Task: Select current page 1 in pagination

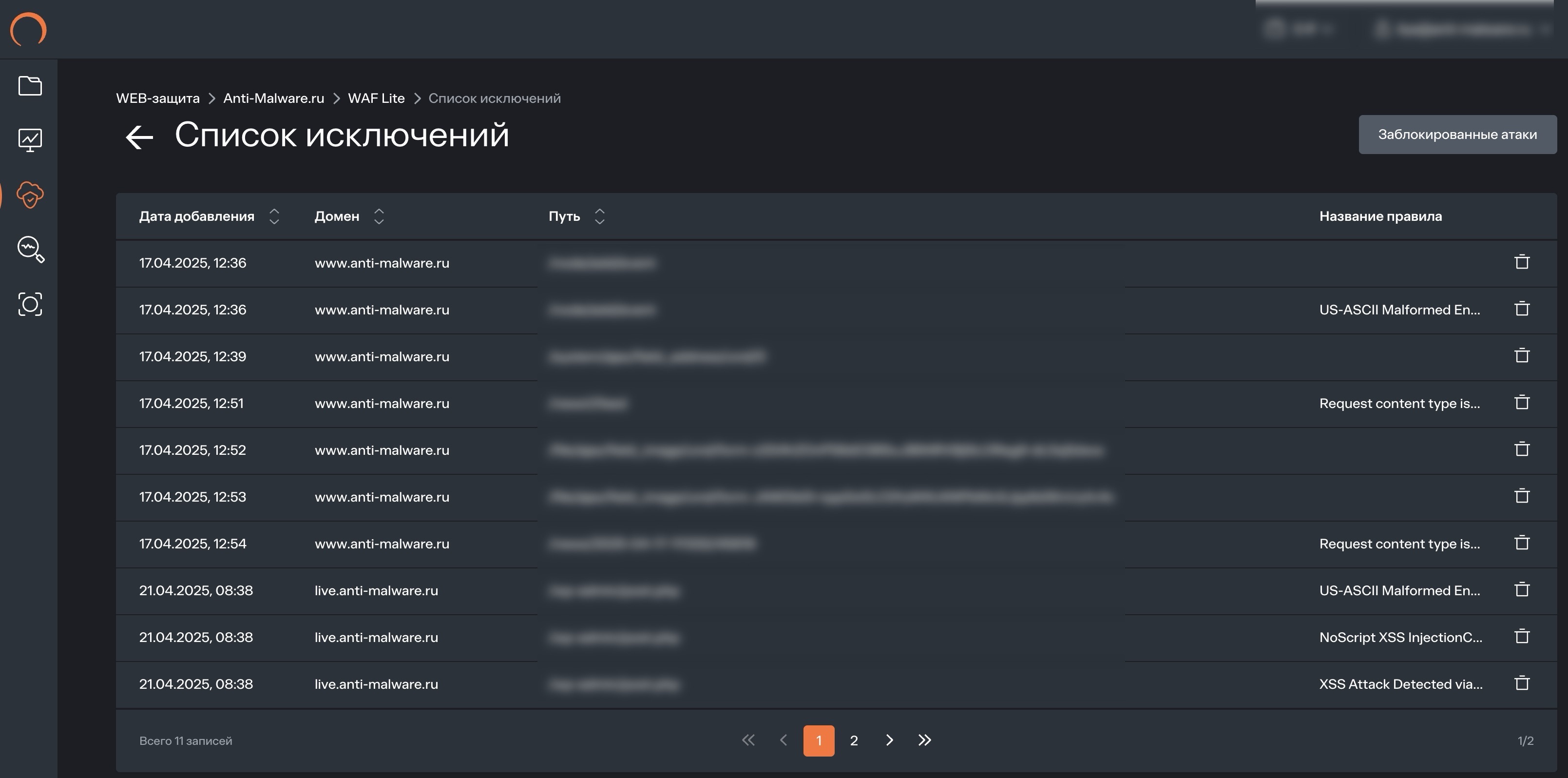Action: pos(819,740)
